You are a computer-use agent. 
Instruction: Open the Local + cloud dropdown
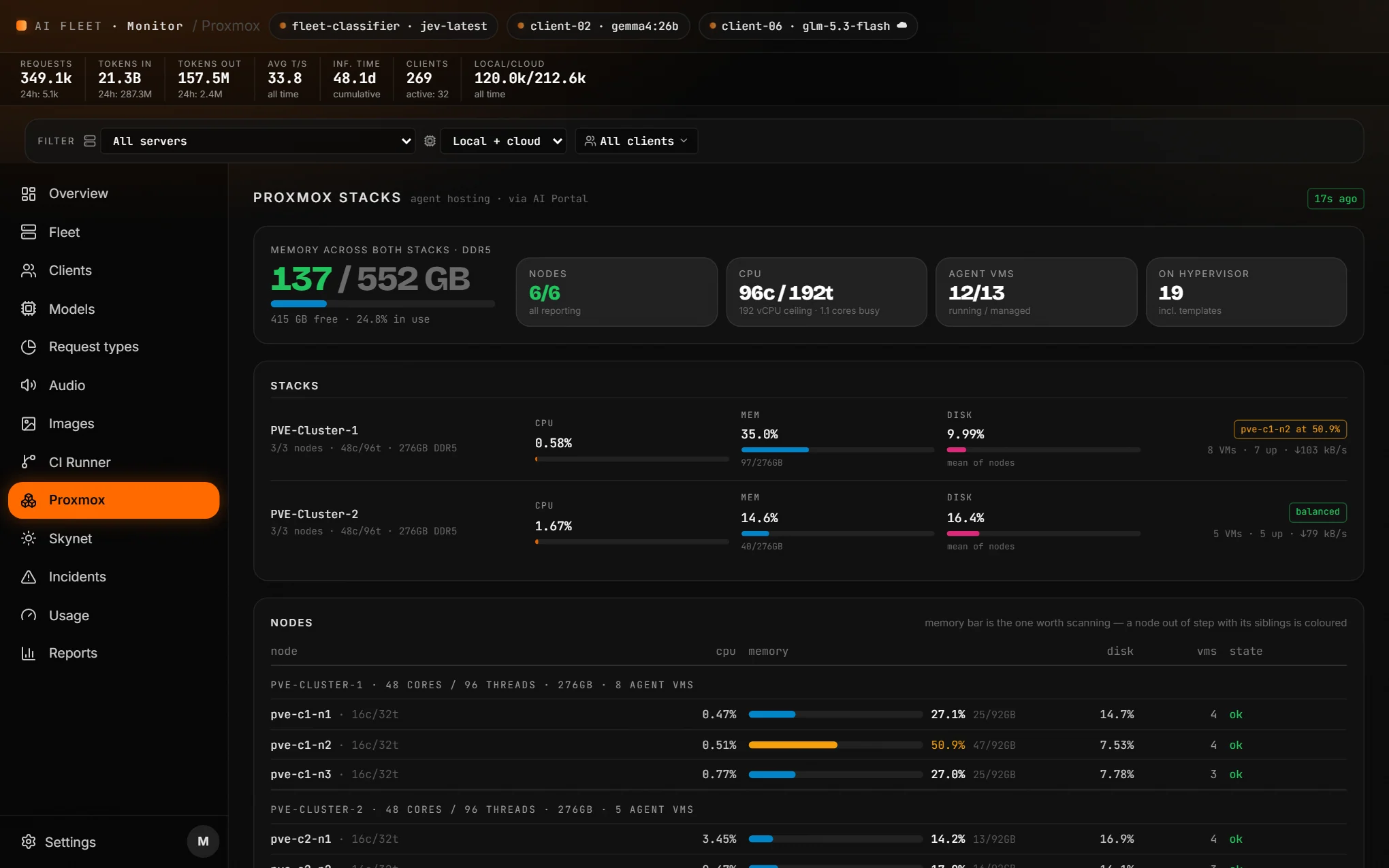503,141
